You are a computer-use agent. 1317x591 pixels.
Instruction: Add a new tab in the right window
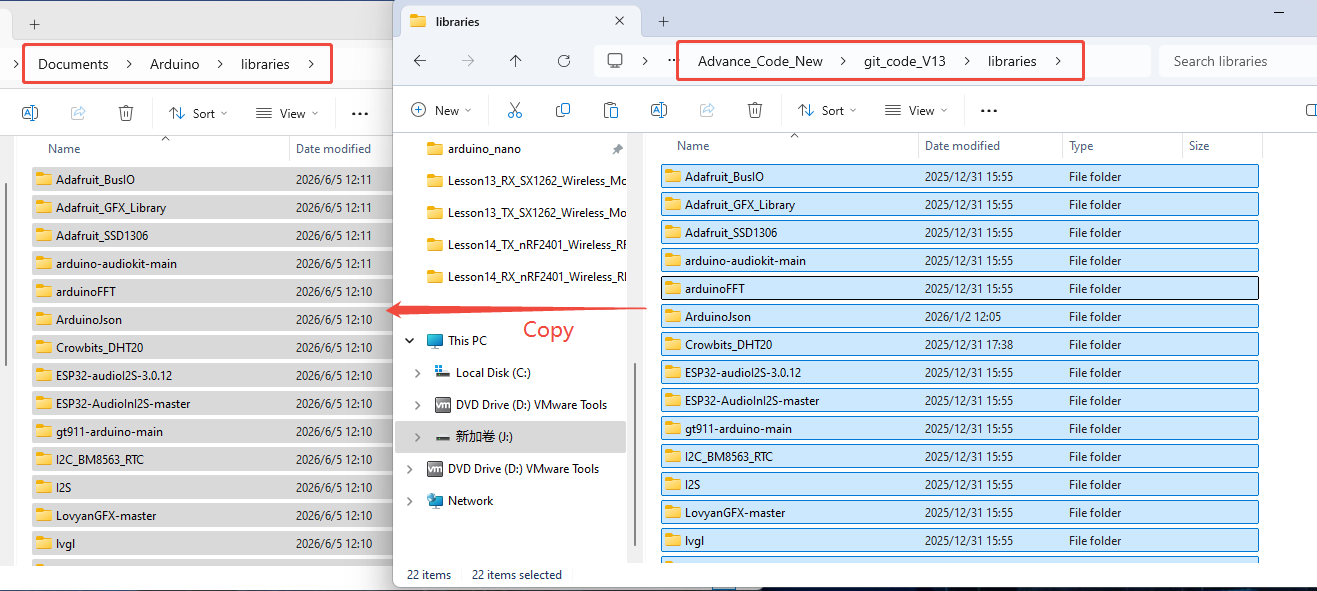point(663,21)
